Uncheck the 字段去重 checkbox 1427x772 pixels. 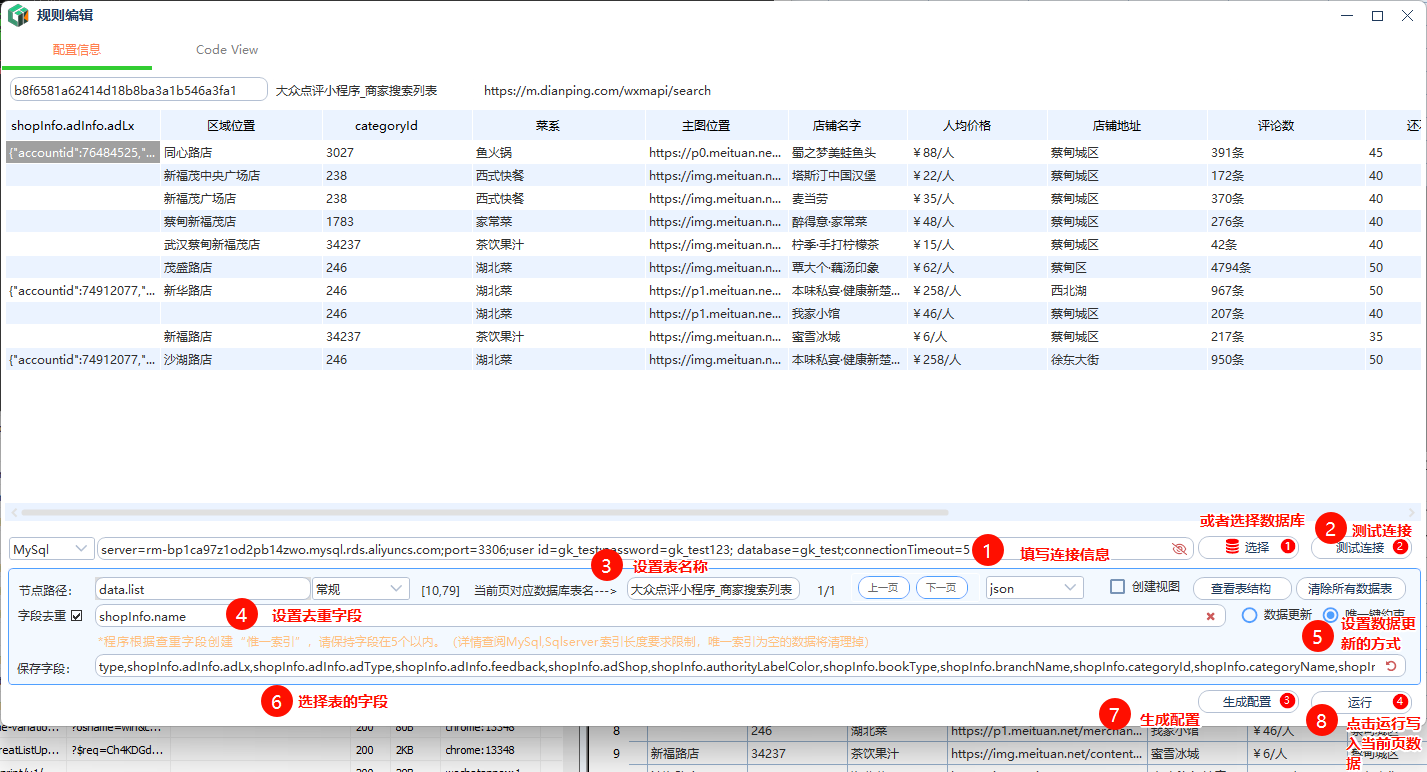[77, 615]
